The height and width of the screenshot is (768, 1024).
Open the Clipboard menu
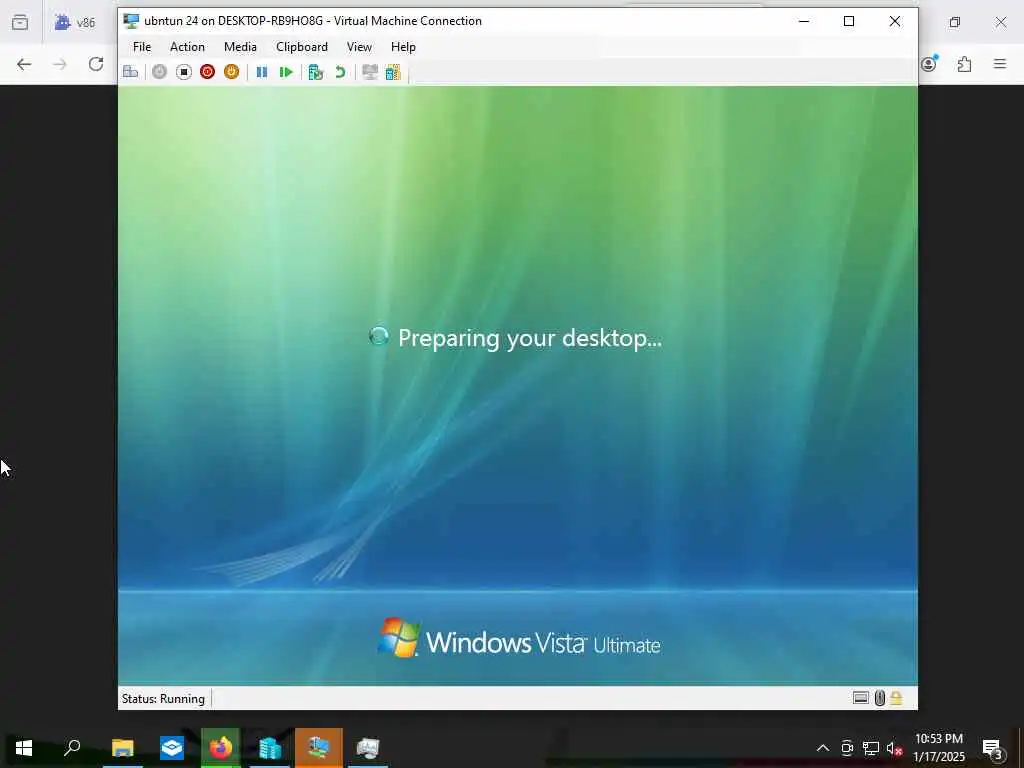tap(302, 47)
